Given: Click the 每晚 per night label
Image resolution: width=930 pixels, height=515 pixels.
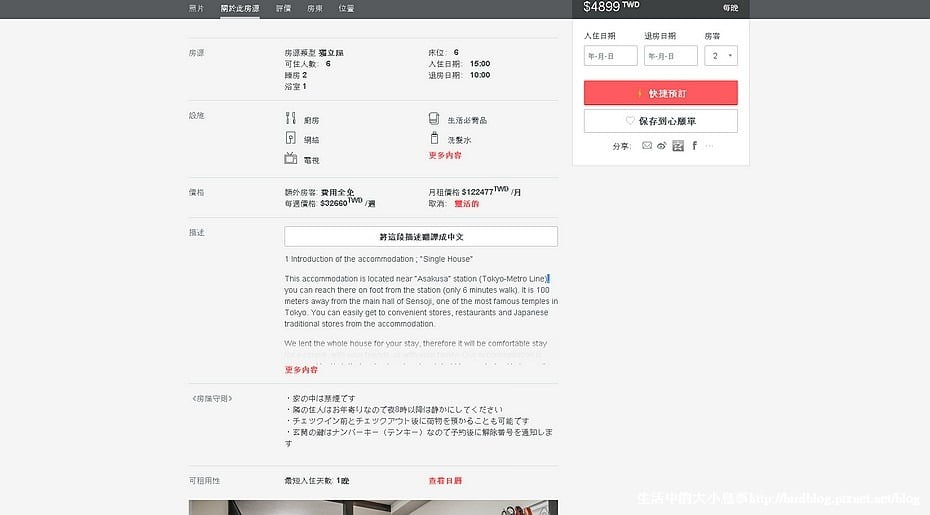Looking at the screenshot, I should [x=731, y=8].
